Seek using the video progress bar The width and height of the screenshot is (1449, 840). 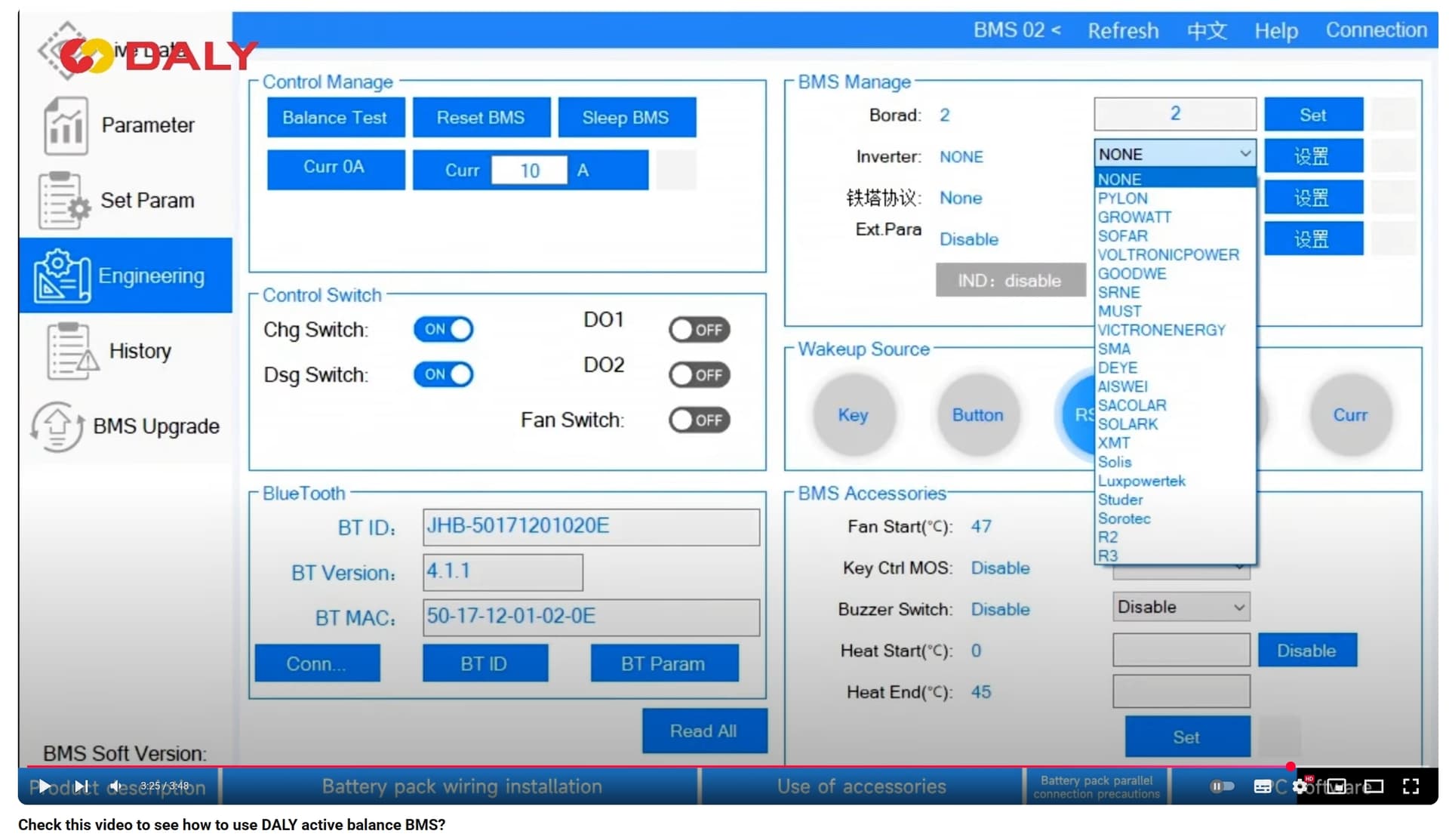tap(728, 767)
